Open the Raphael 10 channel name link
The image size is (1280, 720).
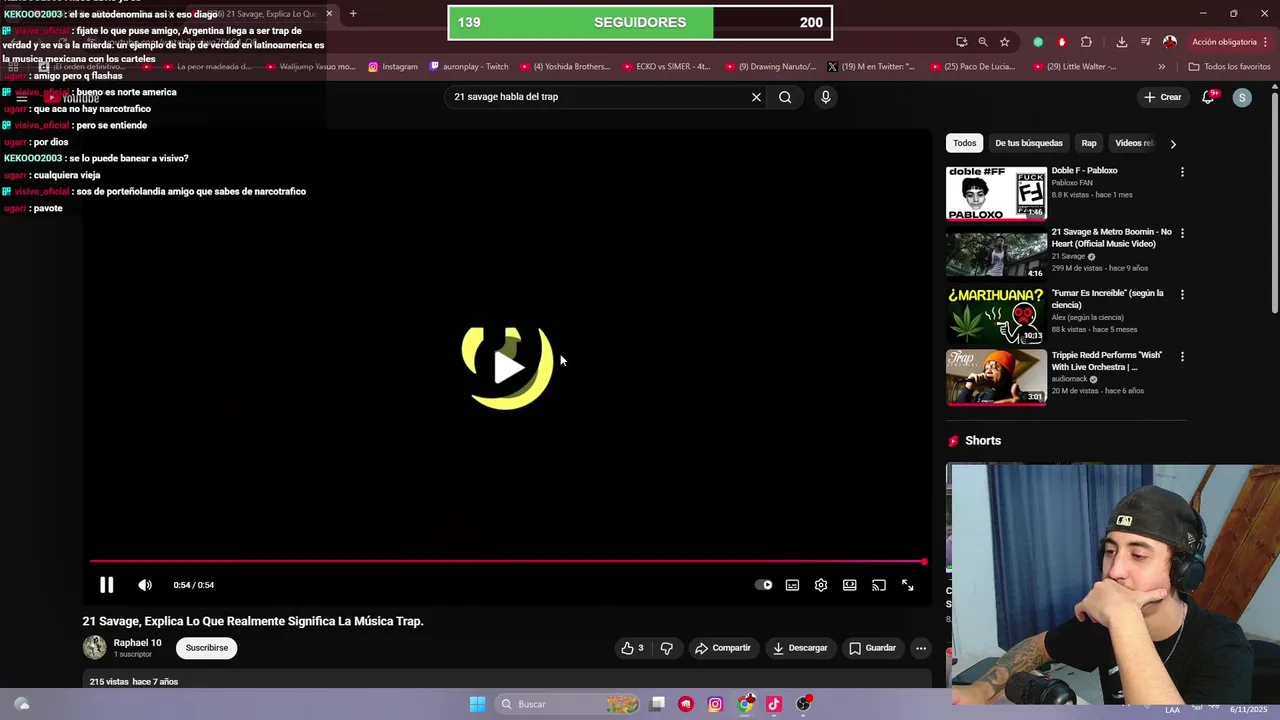coord(137,643)
